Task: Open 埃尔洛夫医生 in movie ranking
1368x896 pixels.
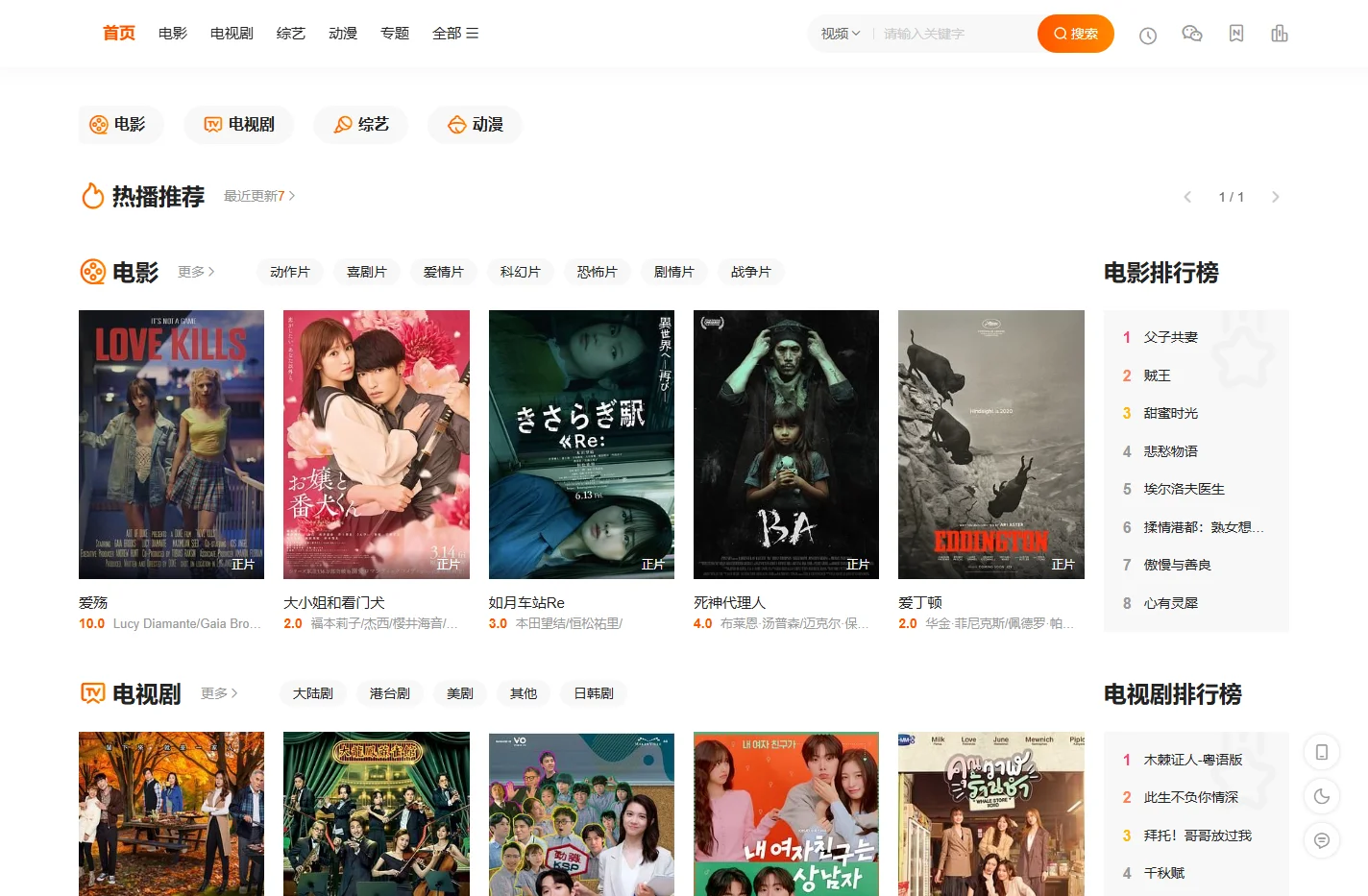Action: coord(1185,489)
